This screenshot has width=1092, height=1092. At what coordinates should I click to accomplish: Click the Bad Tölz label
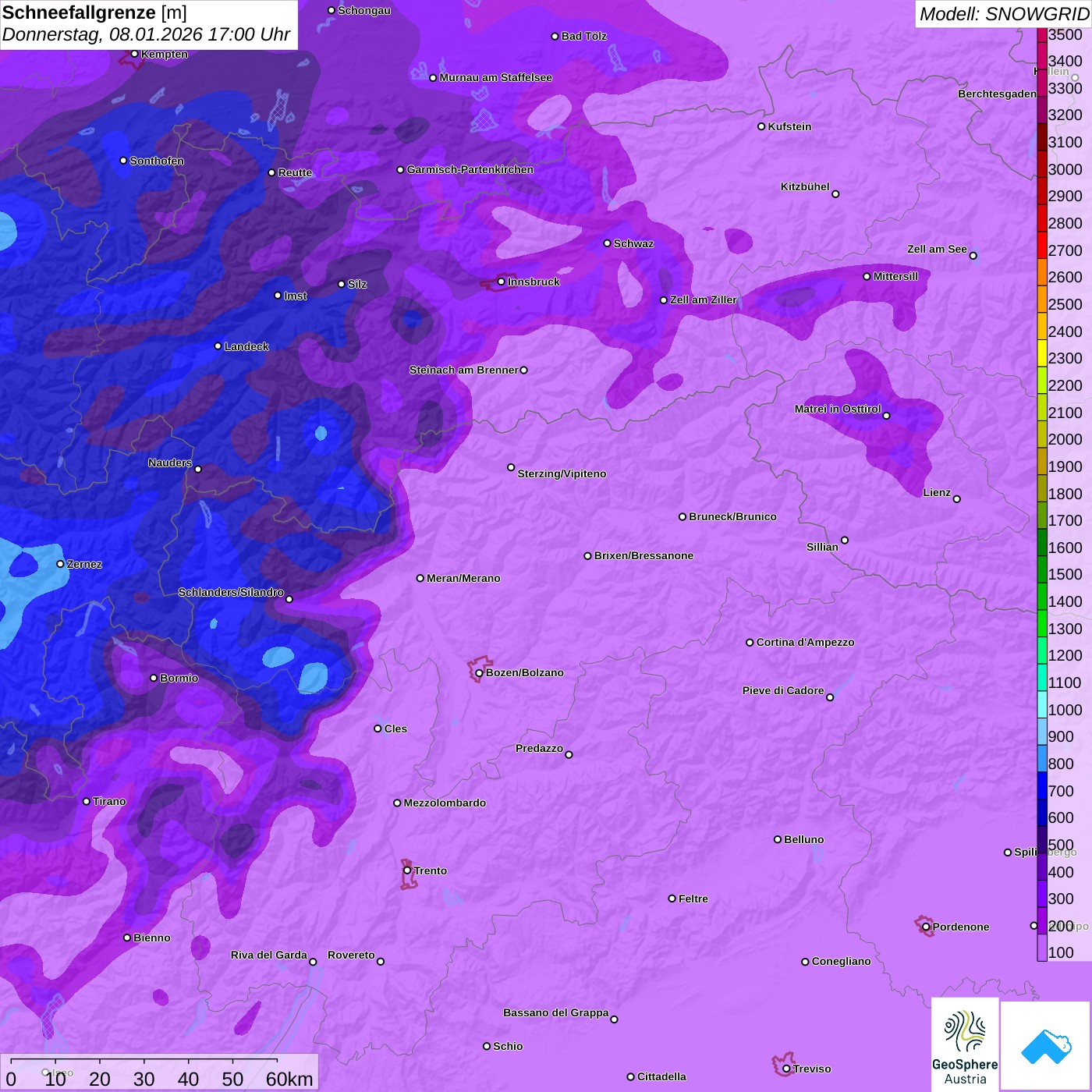[584, 36]
